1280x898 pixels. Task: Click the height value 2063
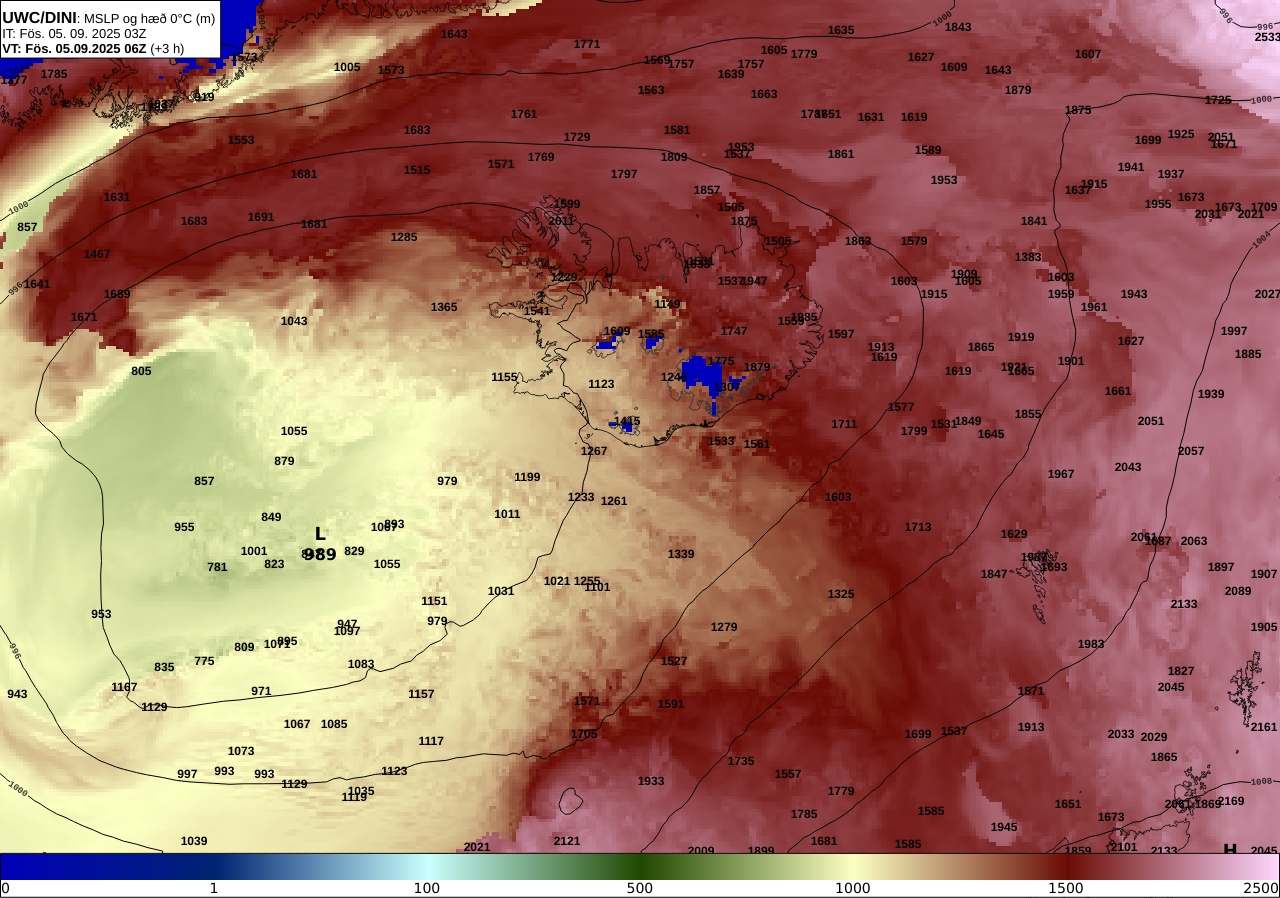click(1194, 541)
